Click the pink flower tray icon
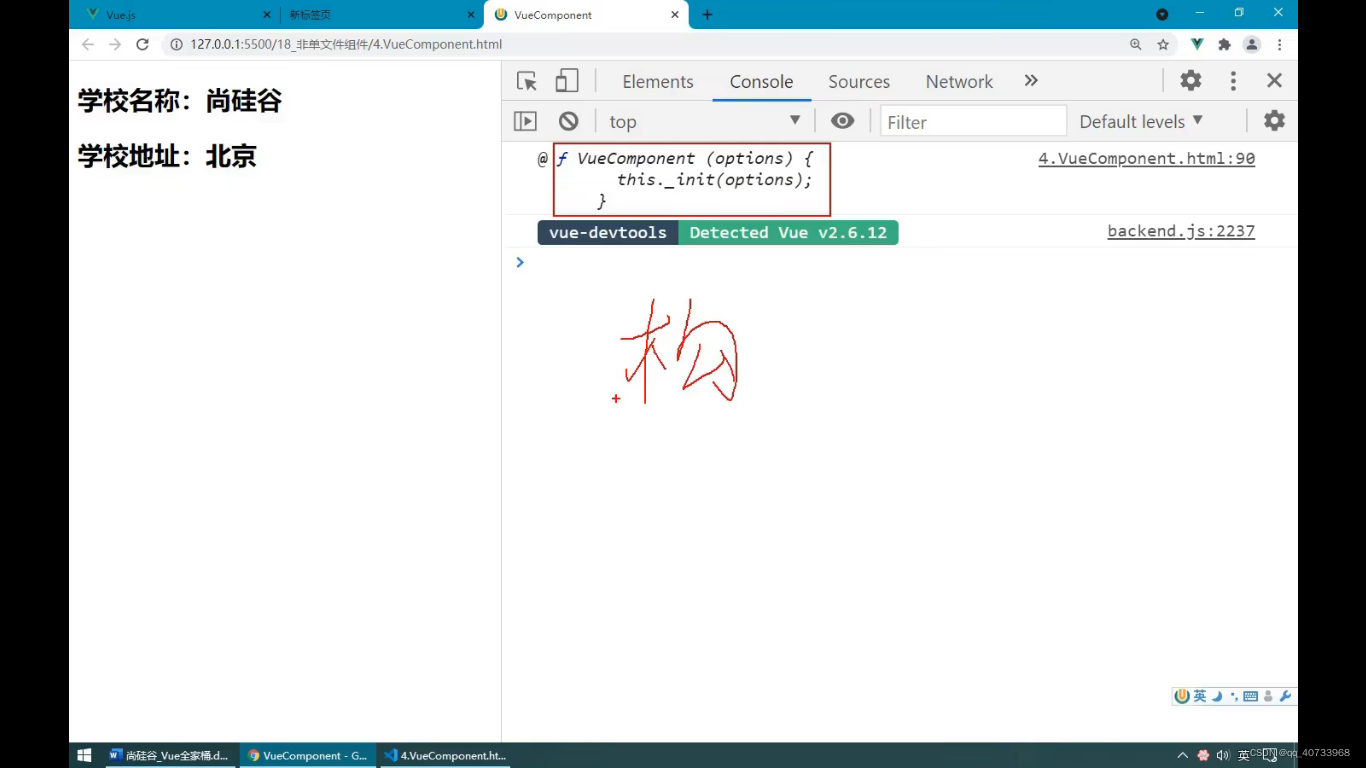Viewport: 1366px width, 768px height. click(1203, 755)
